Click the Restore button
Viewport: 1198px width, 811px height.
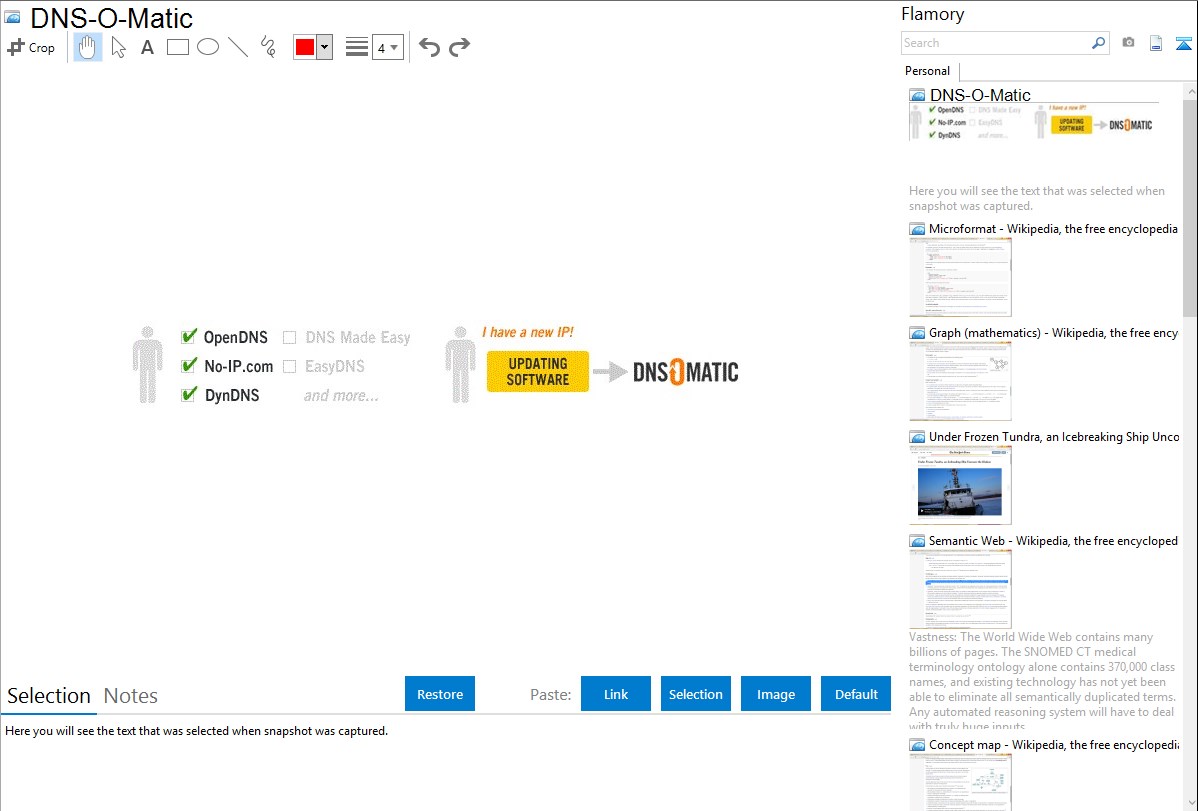click(440, 694)
